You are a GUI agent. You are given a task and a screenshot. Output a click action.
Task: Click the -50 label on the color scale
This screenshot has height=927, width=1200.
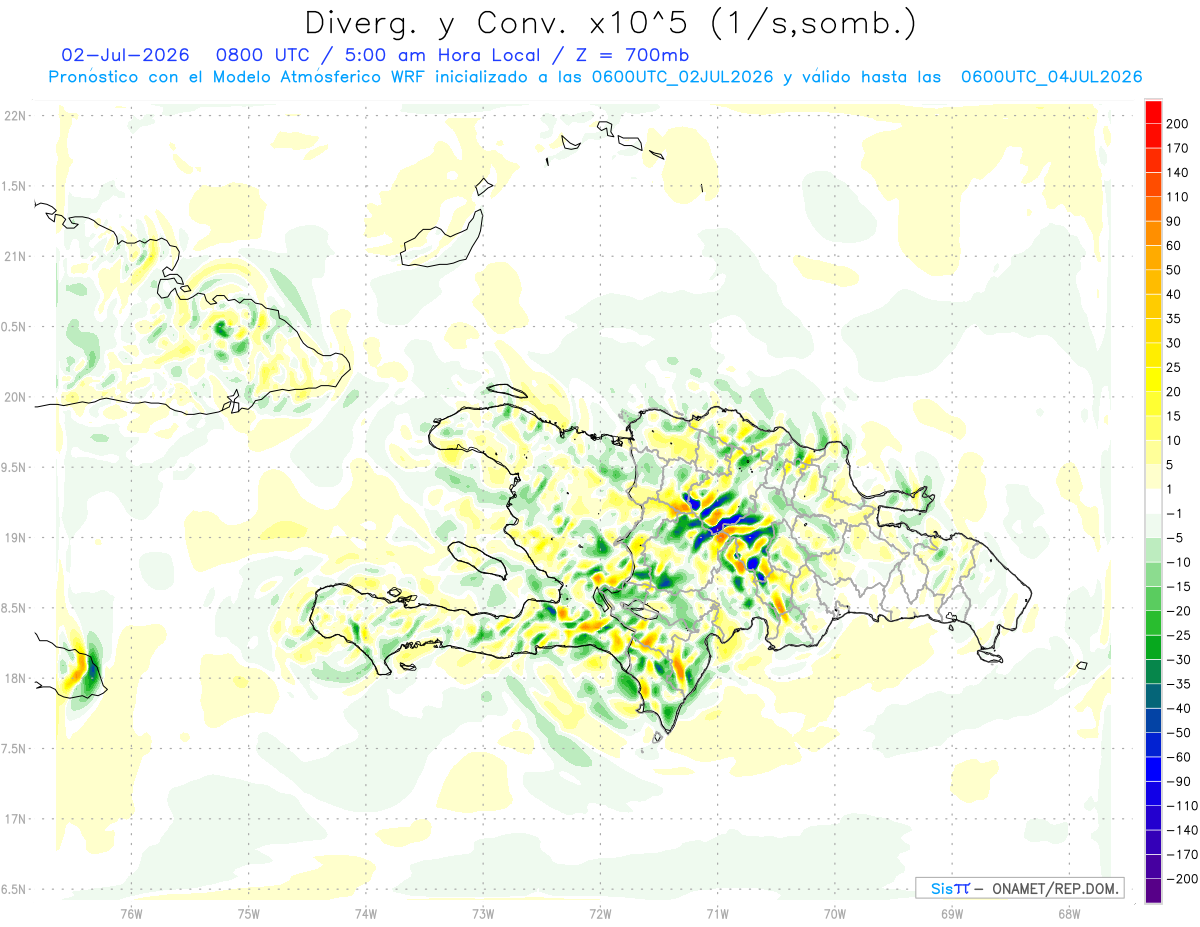[1179, 733]
